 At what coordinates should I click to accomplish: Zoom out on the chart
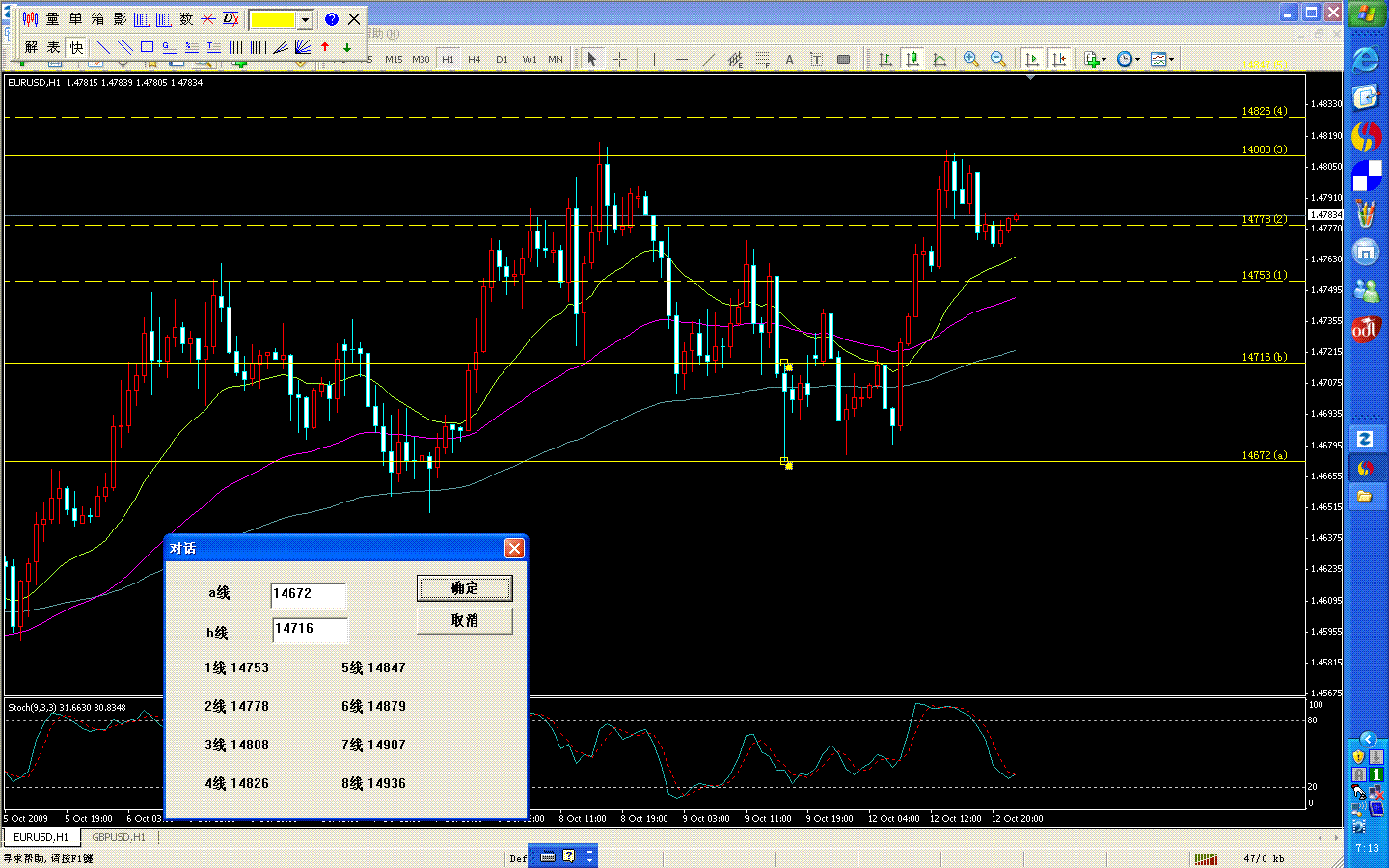998,60
